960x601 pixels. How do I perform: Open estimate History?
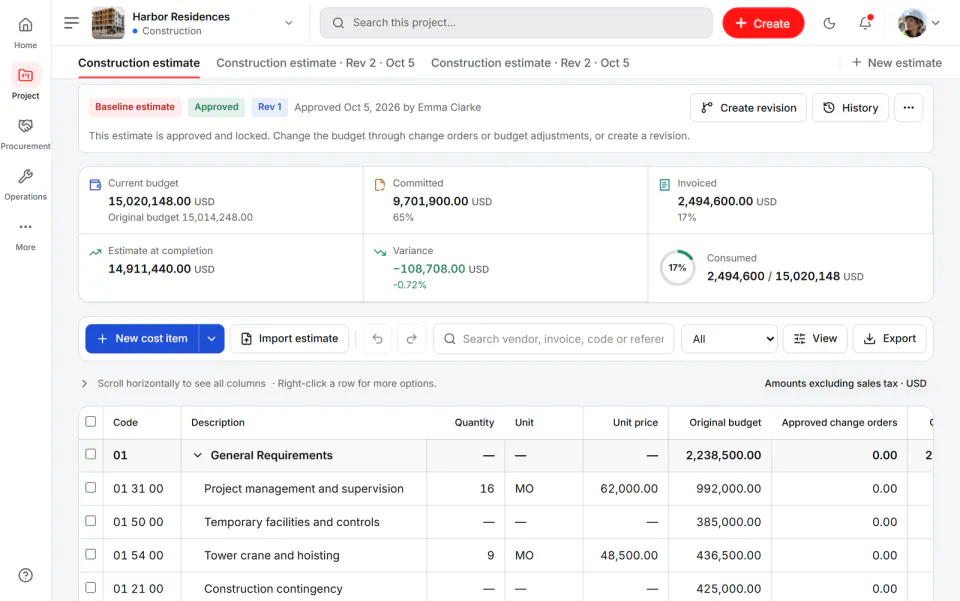pos(850,108)
